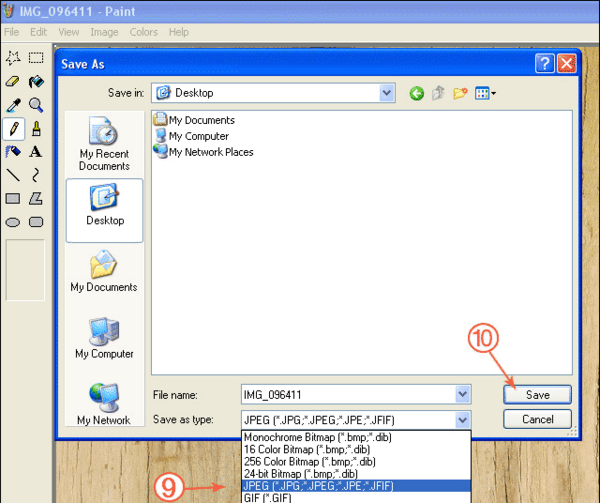This screenshot has height=503, width=600.
Task: Open the View menu in Paint
Action: (69, 32)
